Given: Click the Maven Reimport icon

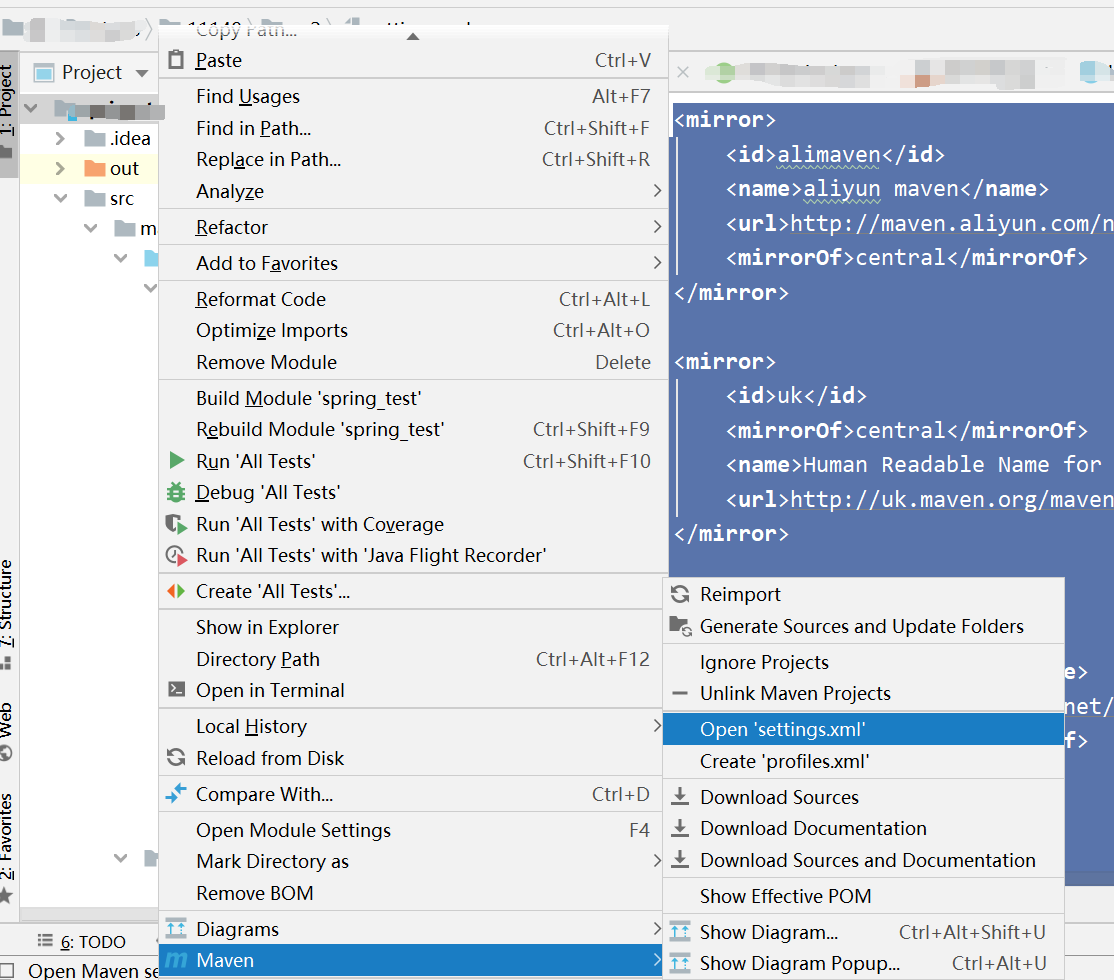Looking at the screenshot, I should click(x=680, y=594).
